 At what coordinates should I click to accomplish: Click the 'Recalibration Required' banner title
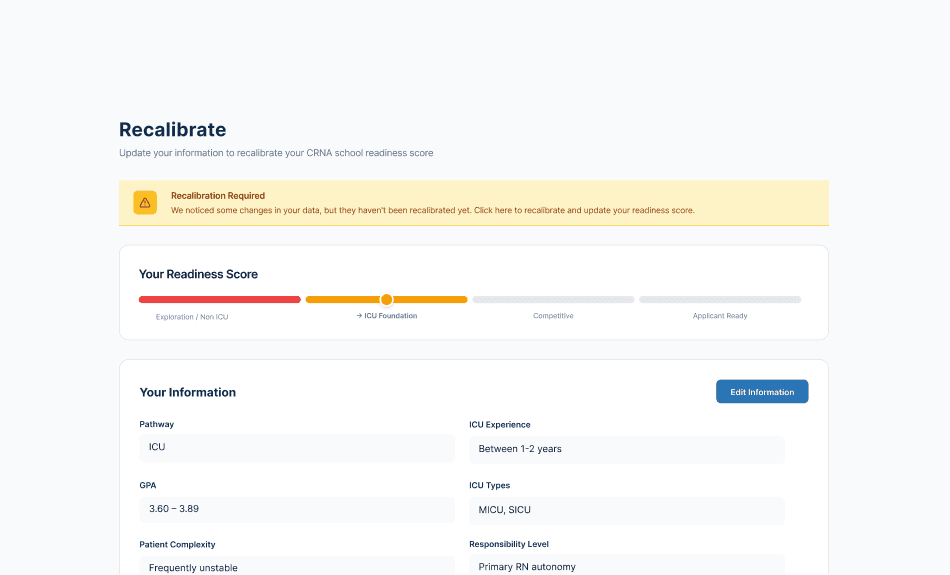(218, 196)
